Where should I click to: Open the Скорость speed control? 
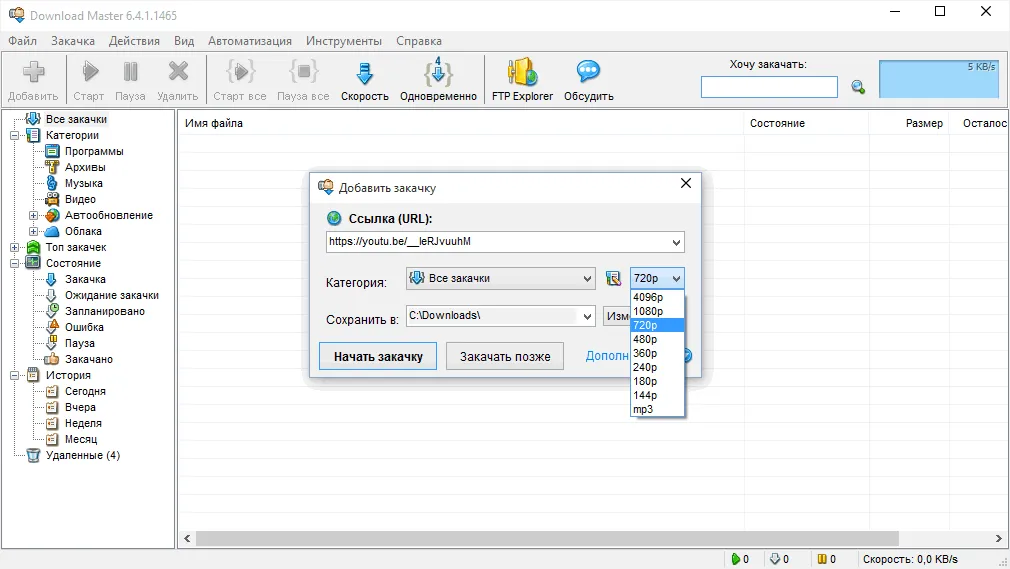[x=365, y=80]
